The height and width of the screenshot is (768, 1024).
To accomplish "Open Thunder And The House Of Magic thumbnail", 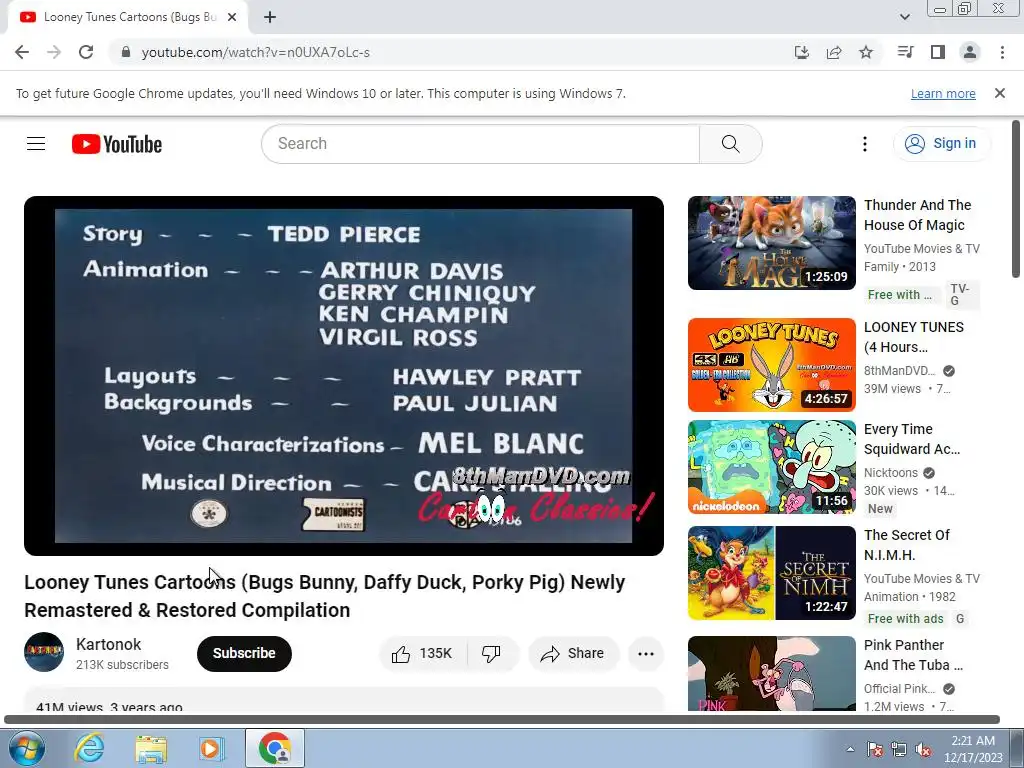I will click(x=771, y=243).
